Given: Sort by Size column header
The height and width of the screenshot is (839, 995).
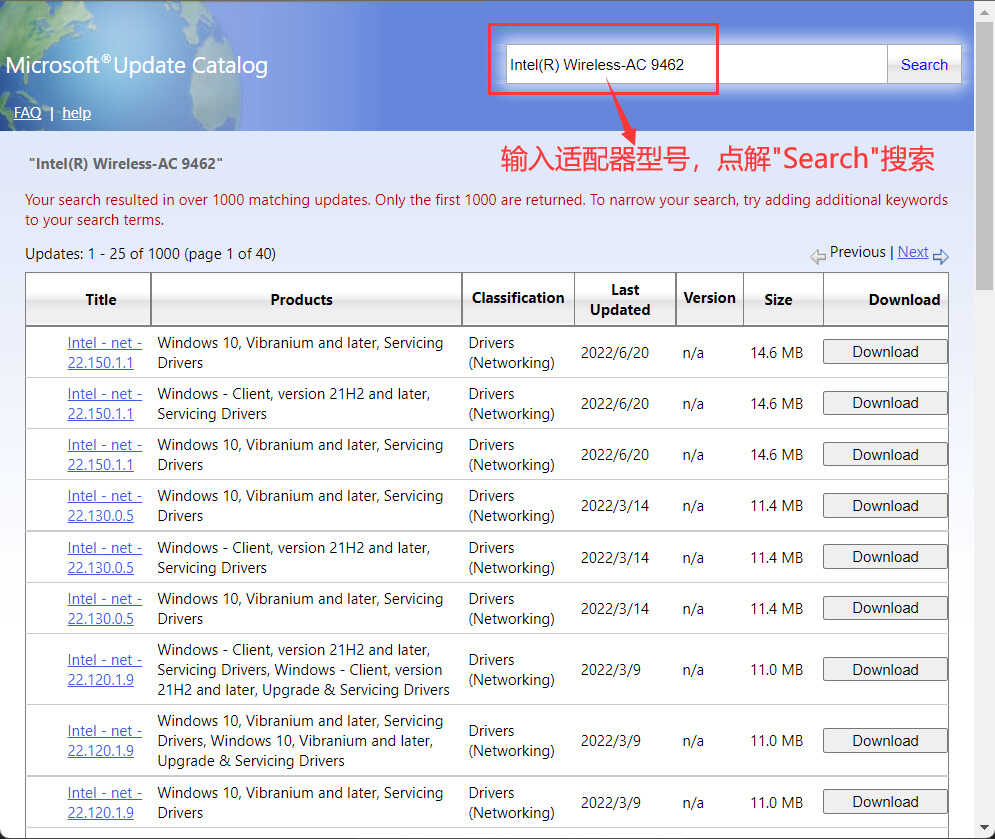Looking at the screenshot, I should (778, 300).
